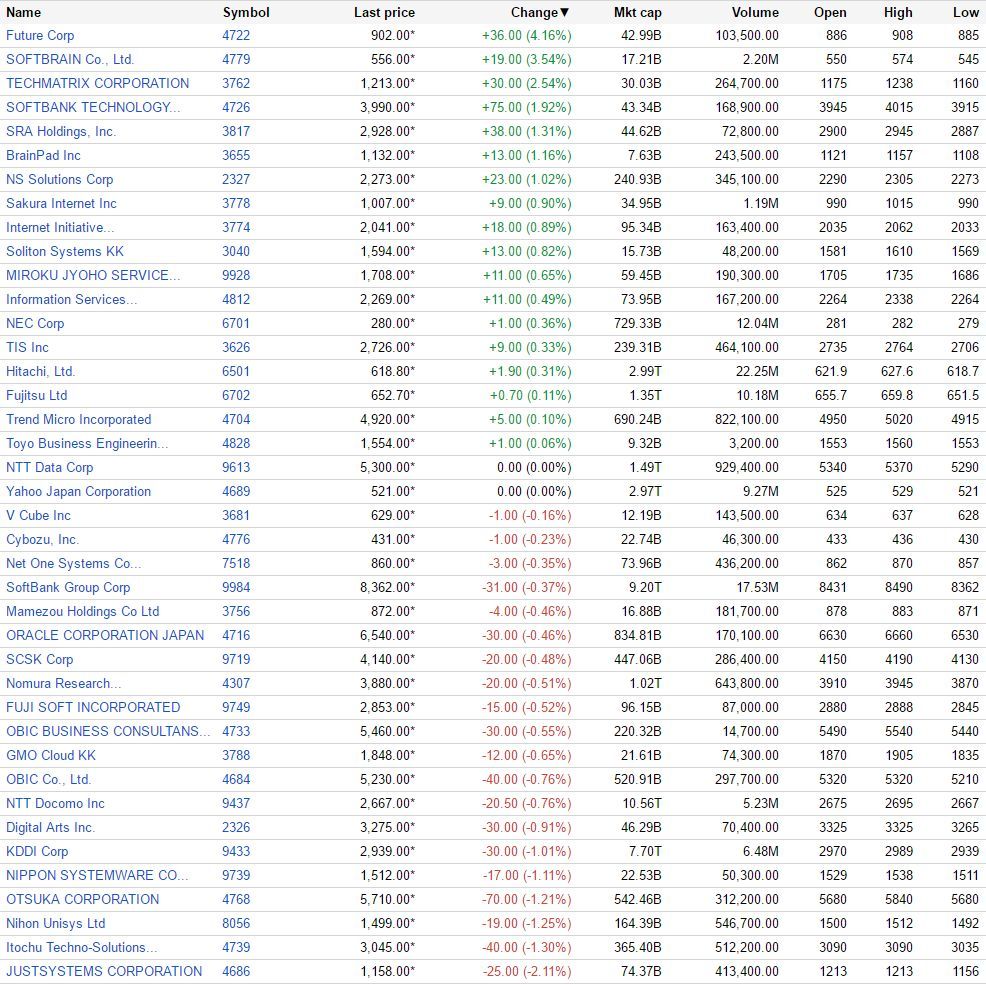Open TIS Inc link
The width and height of the screenshot is (986, 984).
[x=27, y=347]
